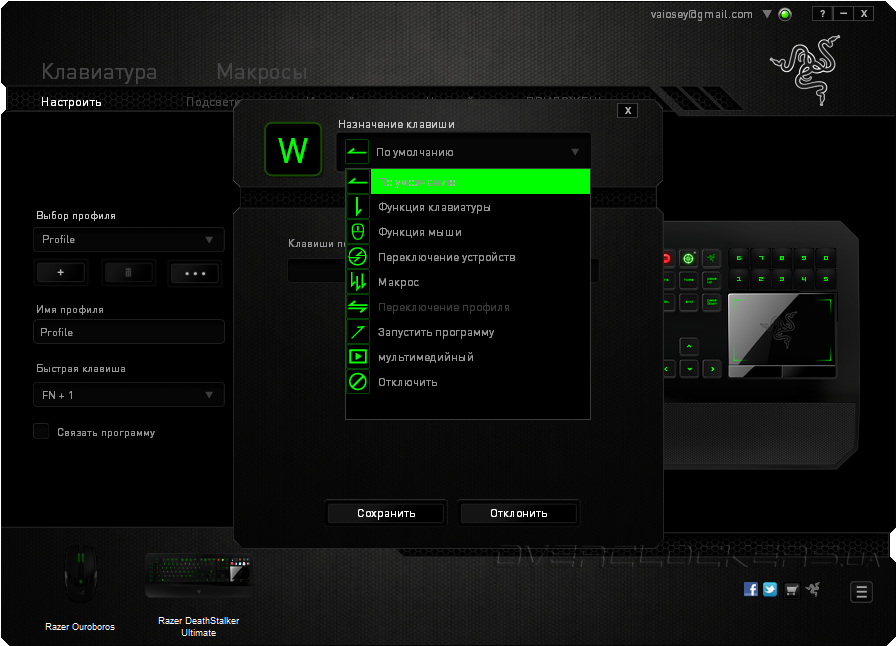The height and width of the screenshot is (646, 896).
Task: Click the device switching icon
Action: point(358,257)
